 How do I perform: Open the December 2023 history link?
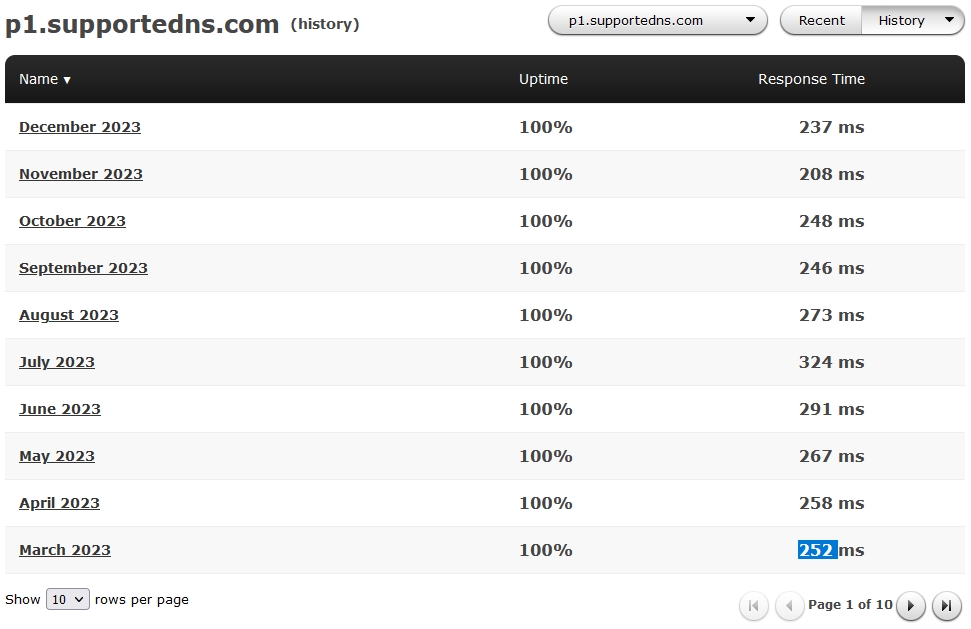point(80,127)
